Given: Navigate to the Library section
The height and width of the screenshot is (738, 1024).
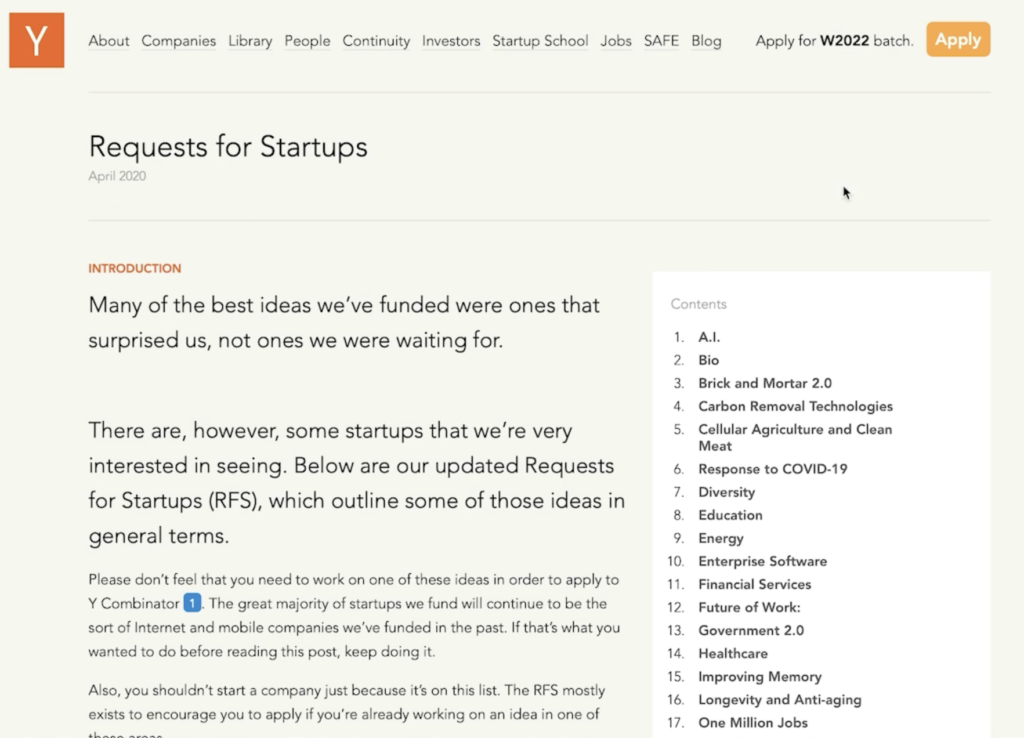Looking at the screenshot, I should coord(249,41).
